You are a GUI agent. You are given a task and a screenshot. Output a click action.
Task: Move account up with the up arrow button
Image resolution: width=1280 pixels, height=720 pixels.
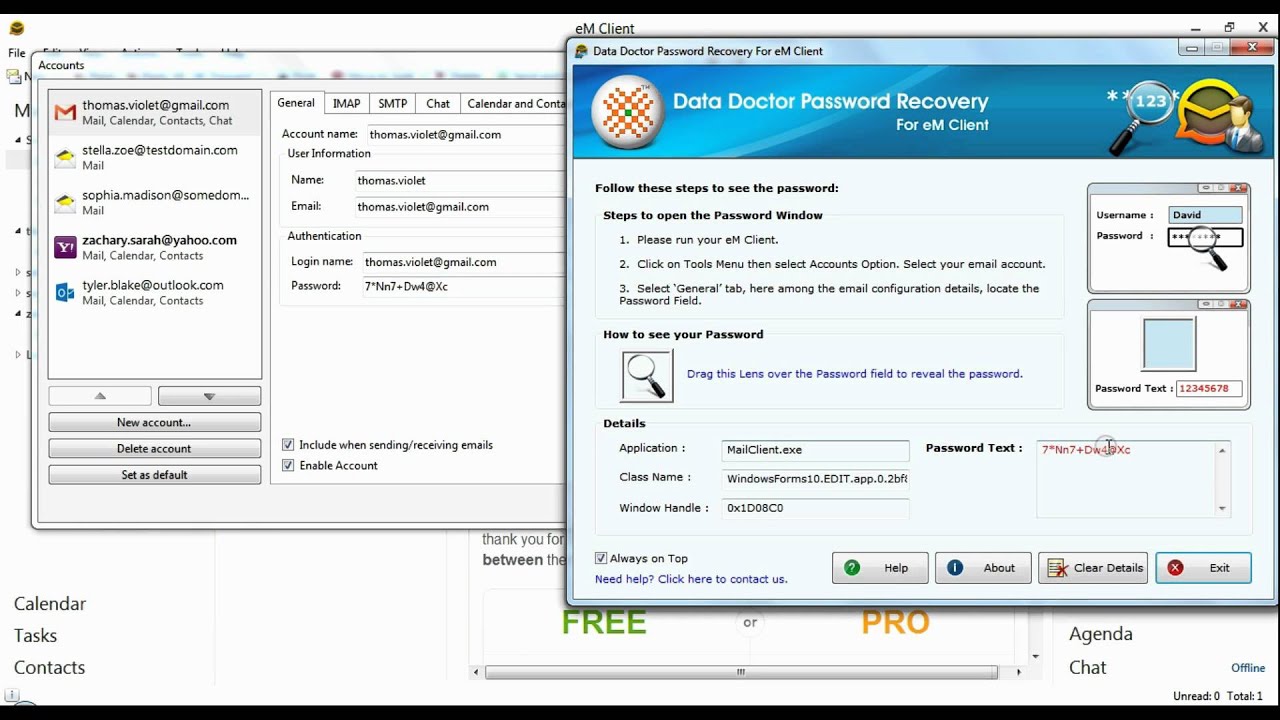tap(100, 396)
